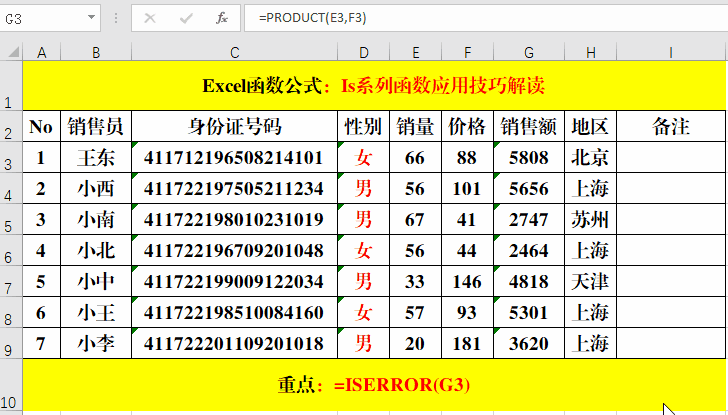Click the 'No' header cell
Viewport: 728px width, 415px height.
coord(41,126)
